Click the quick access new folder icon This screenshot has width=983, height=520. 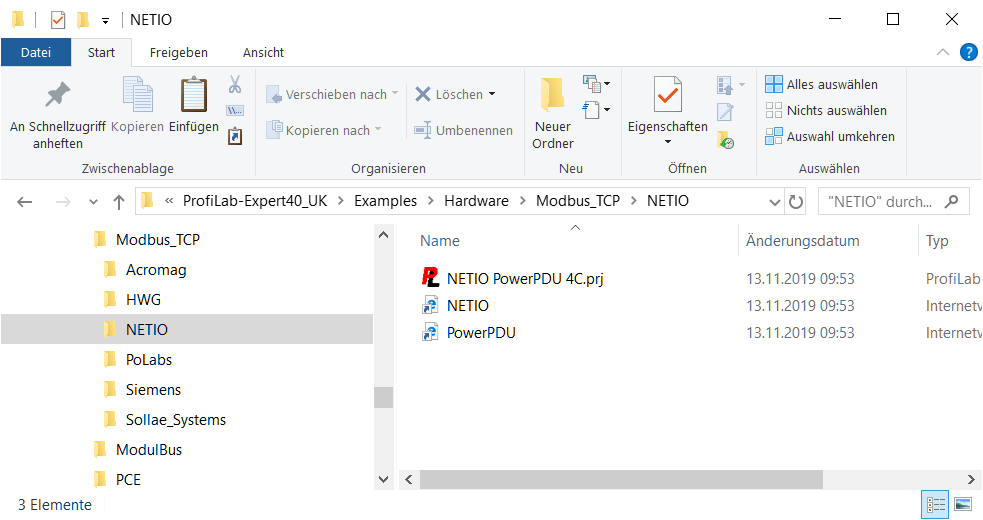tap(83, 20)
